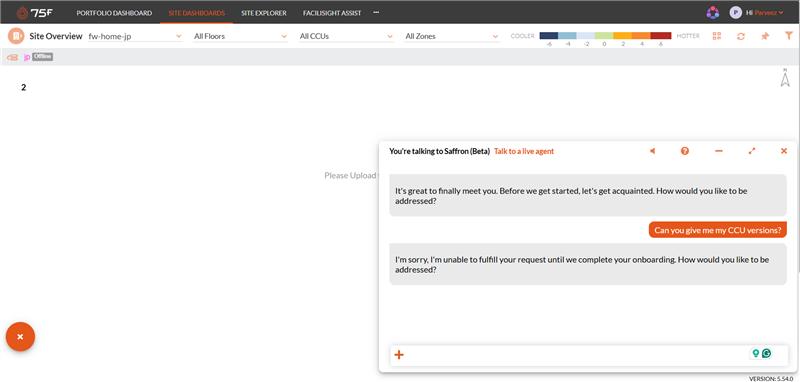The image size is (800, 382).
Task: Select the yellow 2 color swatch
Action: [x=622, y=36]
